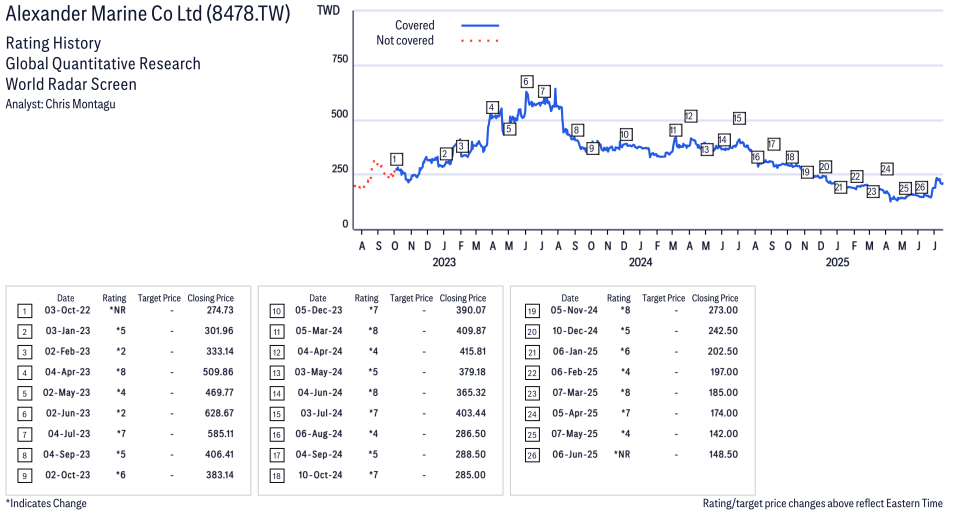
Task: Click the date 07-Mar-25
Action: (x=575, y=393)
